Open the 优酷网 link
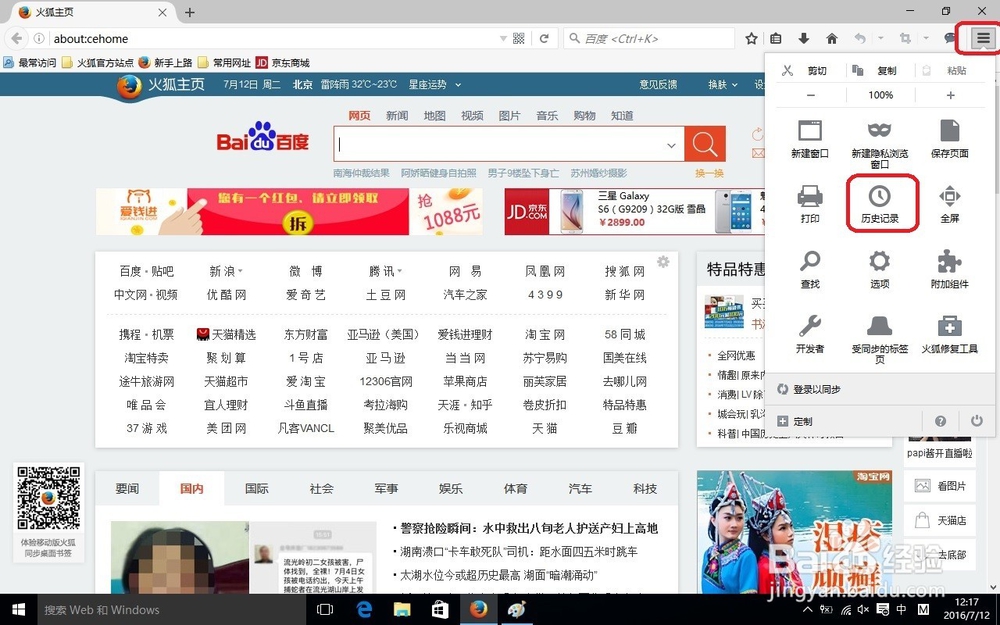This screenshot has width=1000, height=625. [x=226, y=295]
